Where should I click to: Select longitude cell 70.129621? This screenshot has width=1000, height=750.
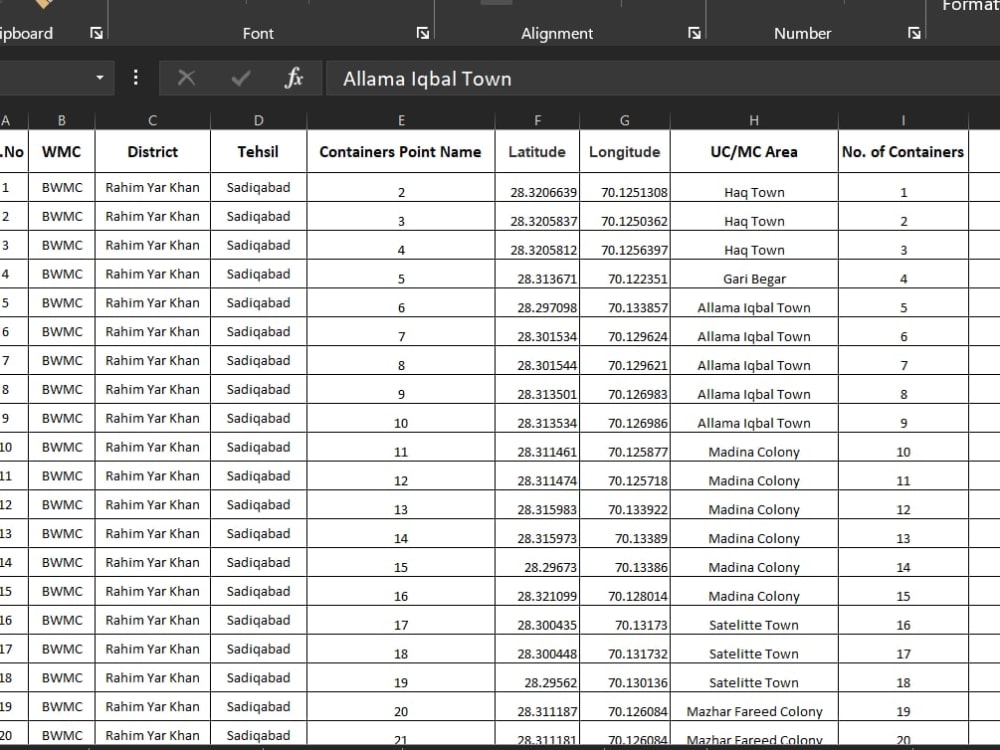coord(625,360)
